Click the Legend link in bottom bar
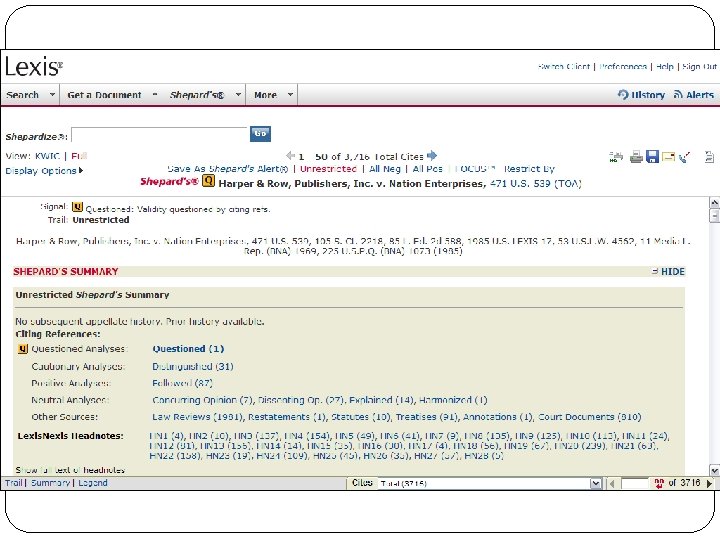 coord(93,483)
